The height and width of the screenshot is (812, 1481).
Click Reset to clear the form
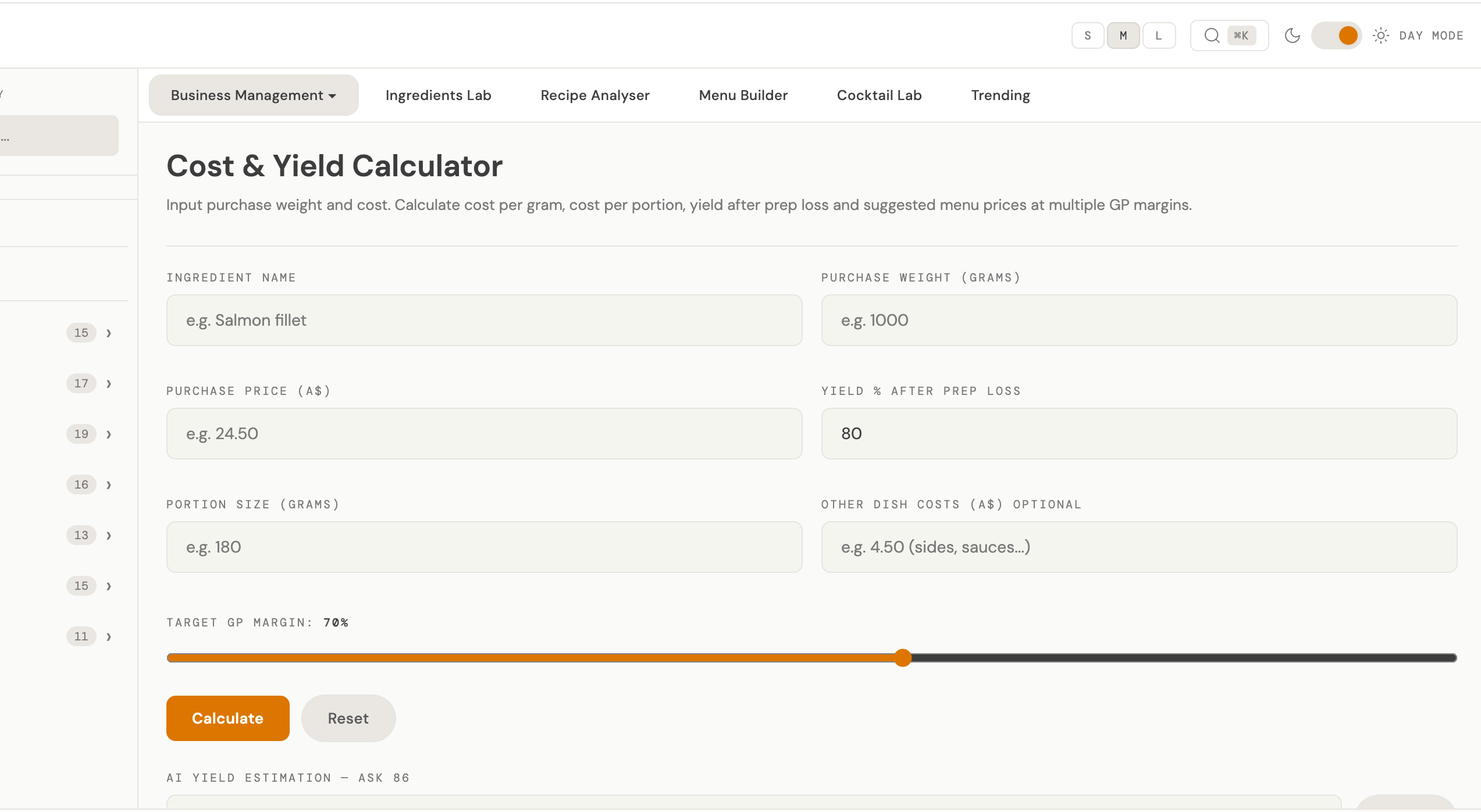click(348, 718)
